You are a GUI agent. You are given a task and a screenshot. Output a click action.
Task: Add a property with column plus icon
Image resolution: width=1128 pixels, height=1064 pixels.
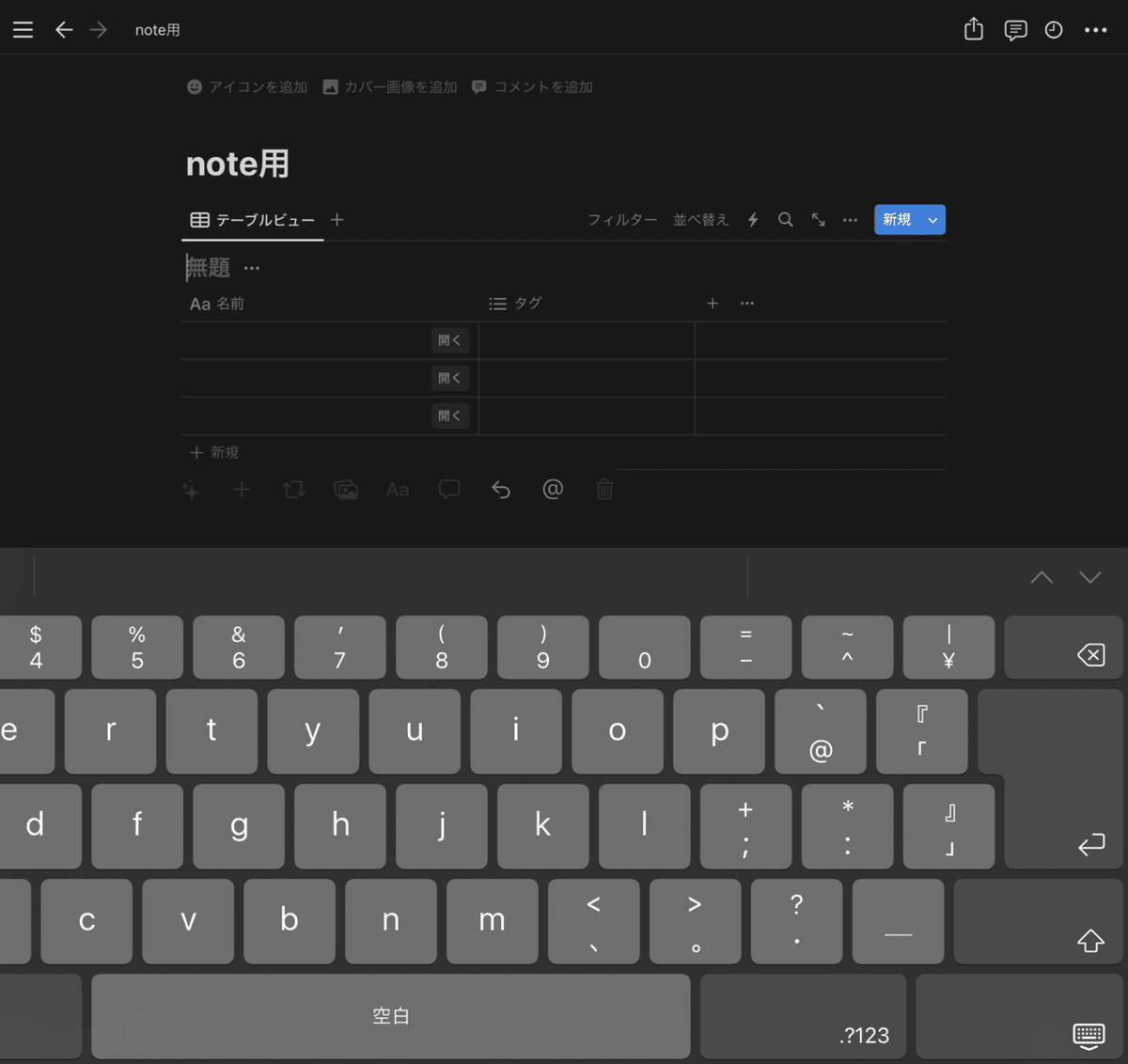pos(713,304)
